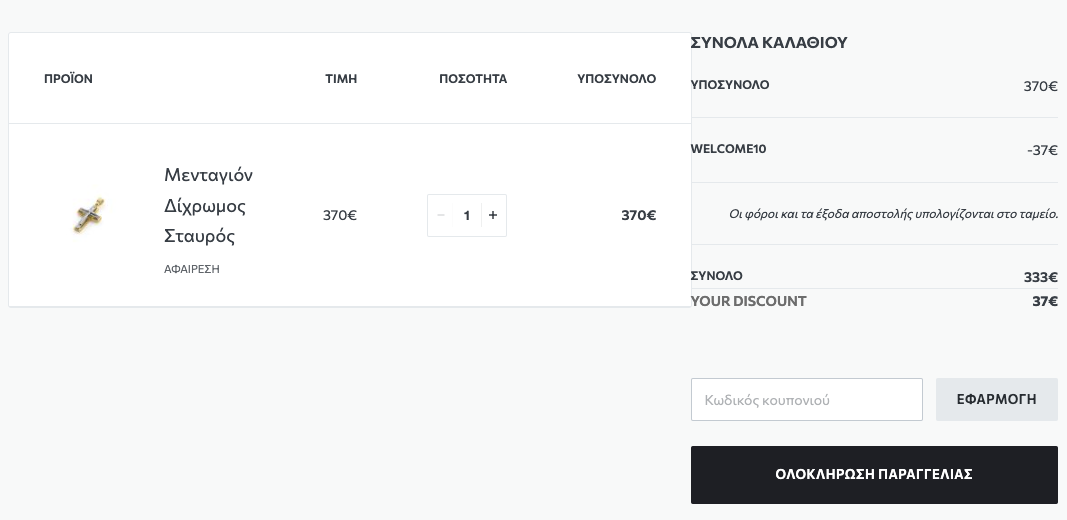1067x520 pixels.
Task: Click the ΣΥΝΟΛΑ ΚΑΛΑΘΙΟΥ heading
Action: coord(769,42)
